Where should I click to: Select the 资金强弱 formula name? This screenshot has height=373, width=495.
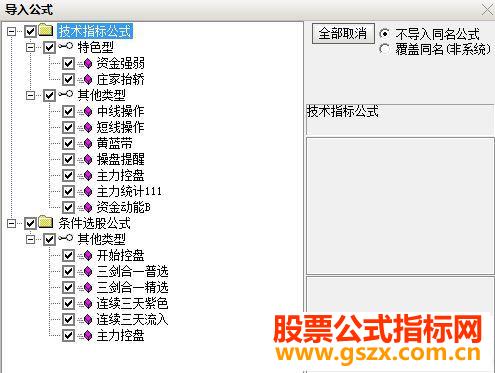(x=121, y=63)
